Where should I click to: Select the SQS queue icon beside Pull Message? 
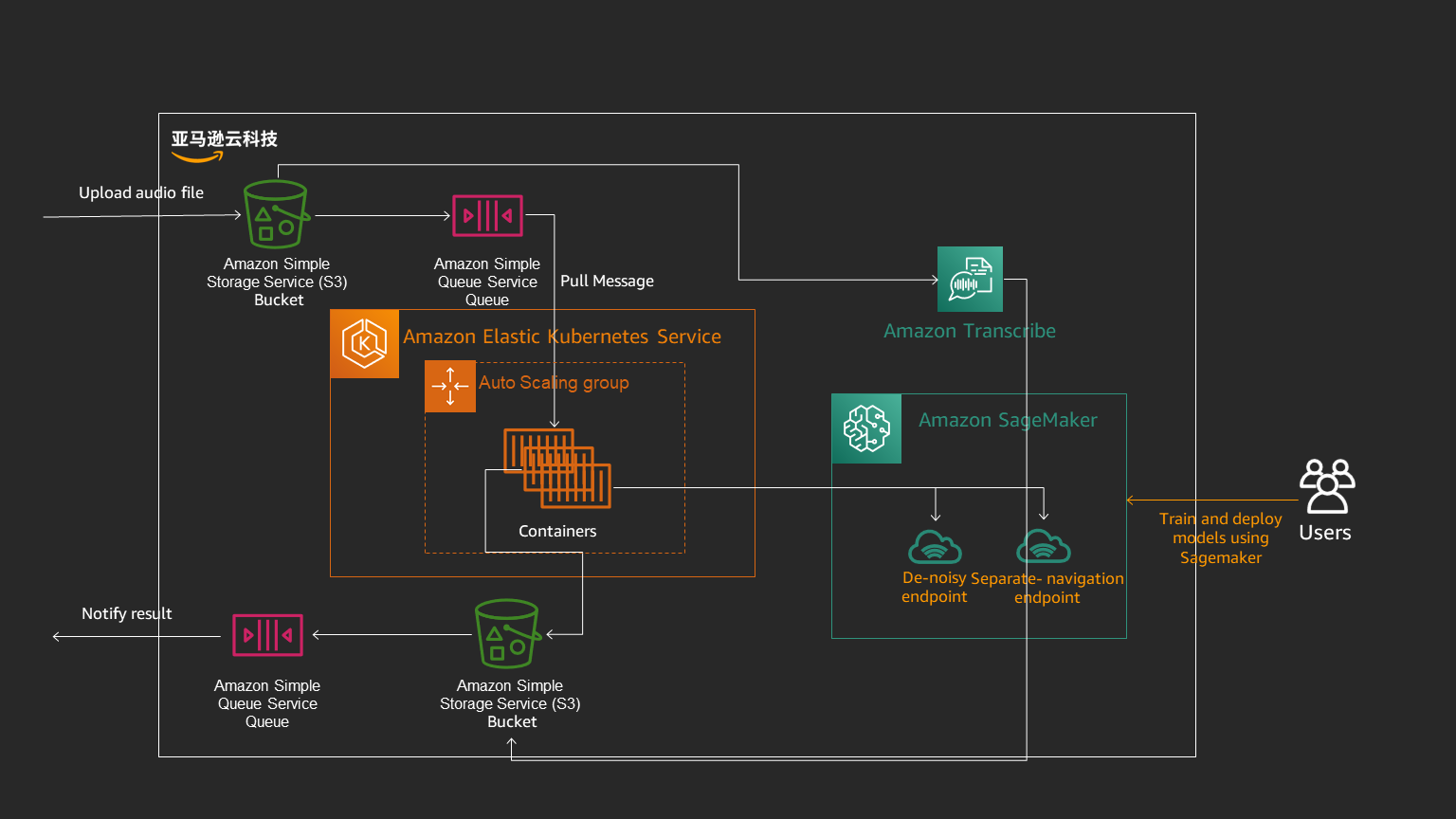487,215
